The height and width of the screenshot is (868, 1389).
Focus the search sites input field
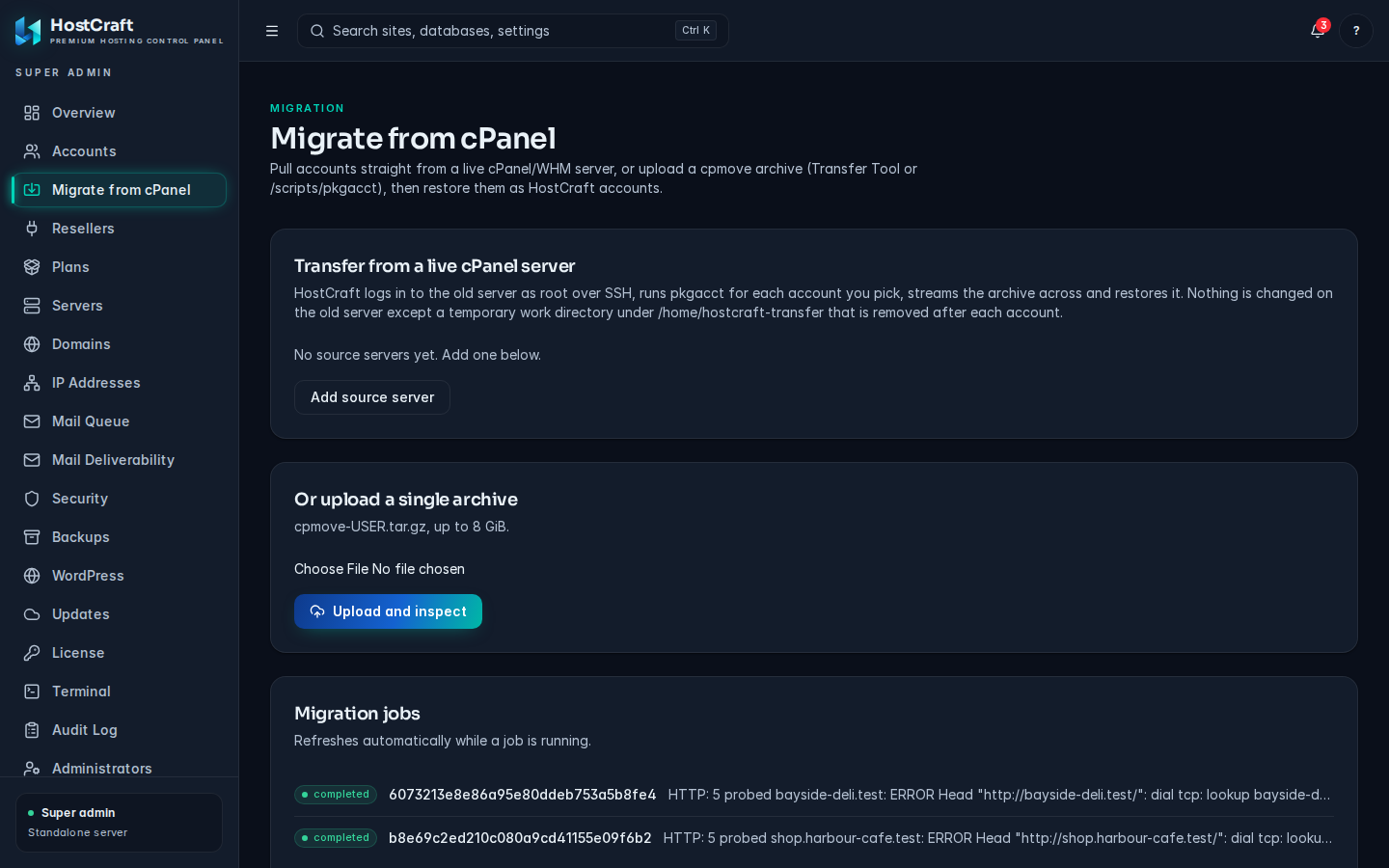(x=513, y=31)
